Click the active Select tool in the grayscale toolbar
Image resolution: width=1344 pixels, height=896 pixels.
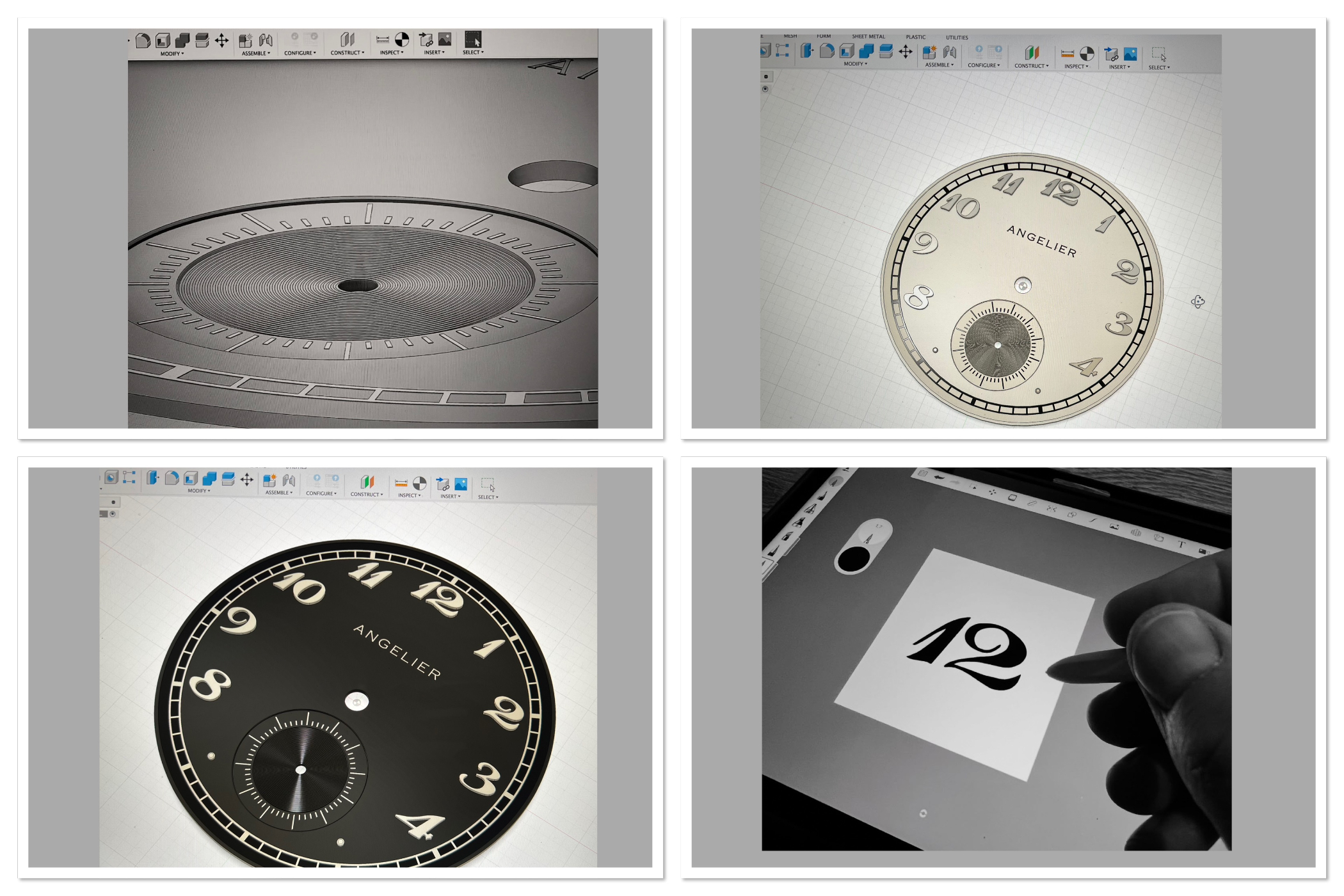click(x=473, y=40)
